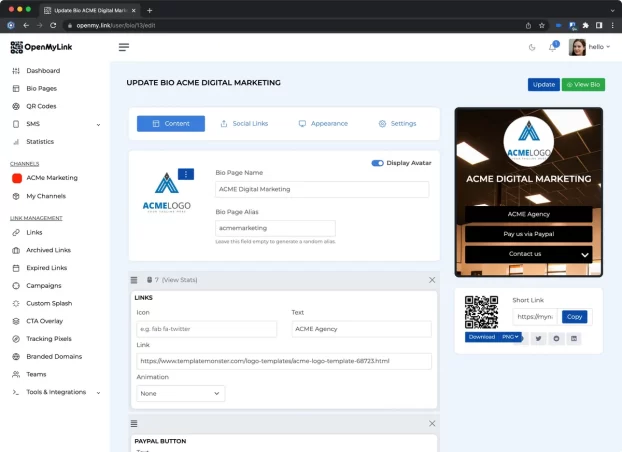622x452 pixels.
Task: Focus the Link URL field
Action: coord(284,361)
